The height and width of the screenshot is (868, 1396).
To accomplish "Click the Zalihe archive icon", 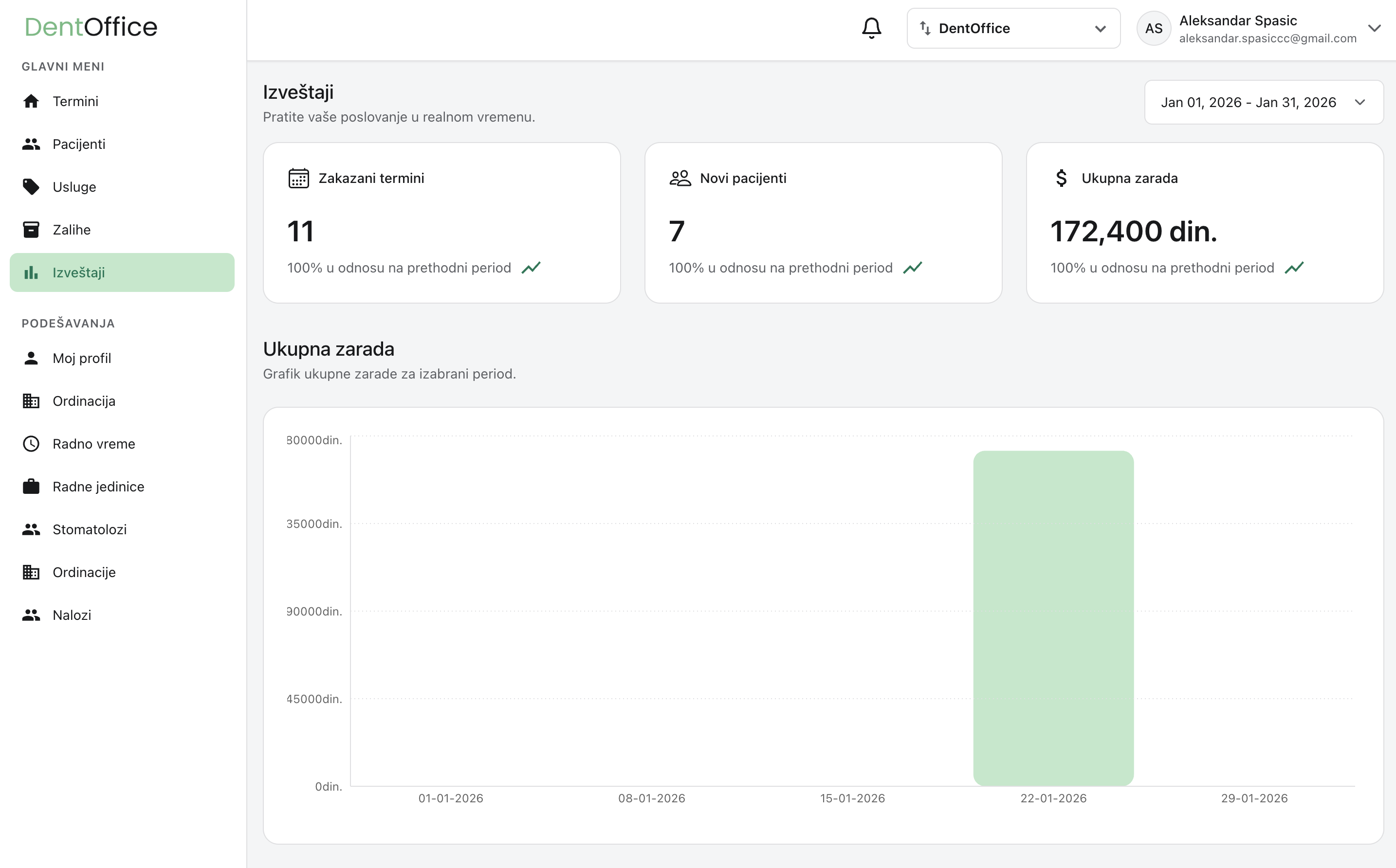I will point(31,229).
